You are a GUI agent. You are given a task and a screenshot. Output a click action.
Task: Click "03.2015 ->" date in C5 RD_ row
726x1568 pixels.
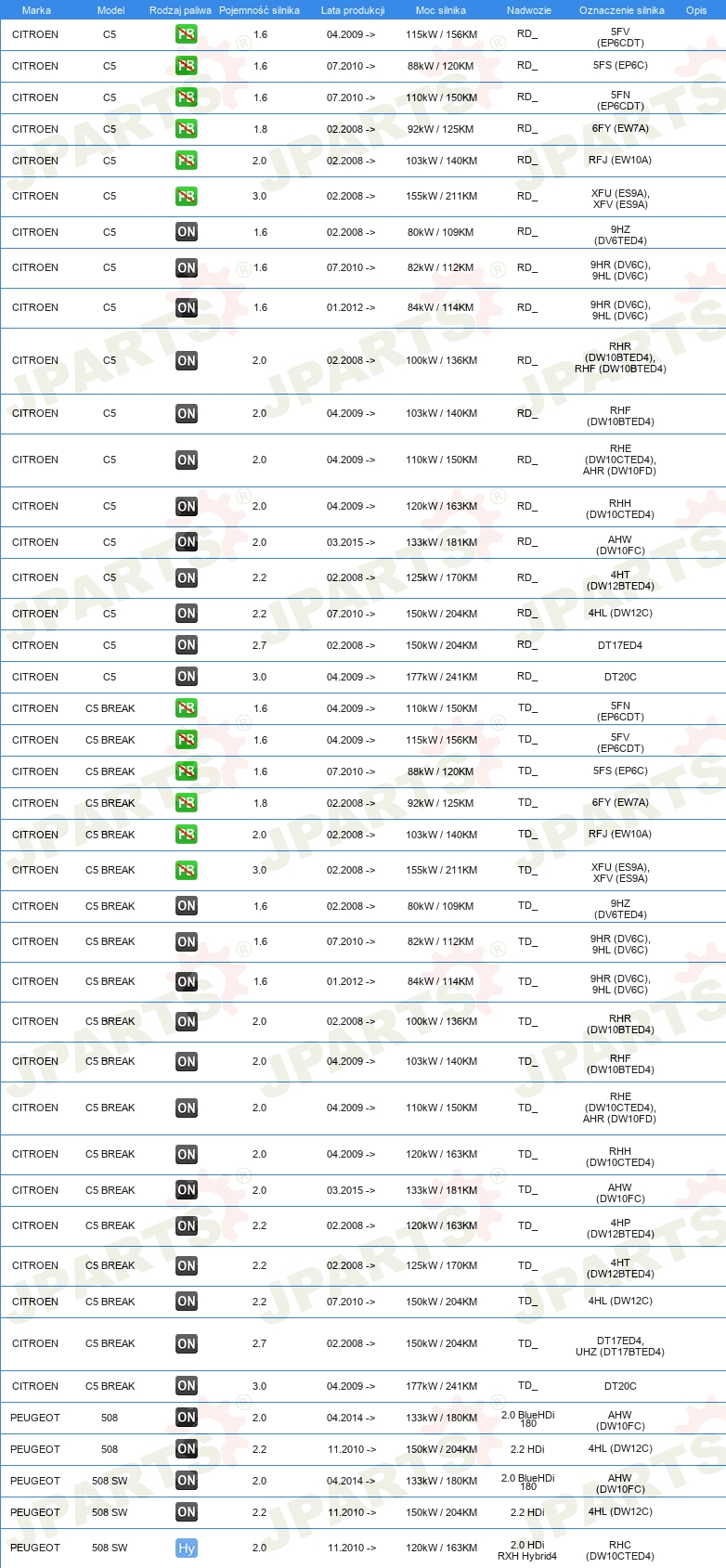(351, 542)
